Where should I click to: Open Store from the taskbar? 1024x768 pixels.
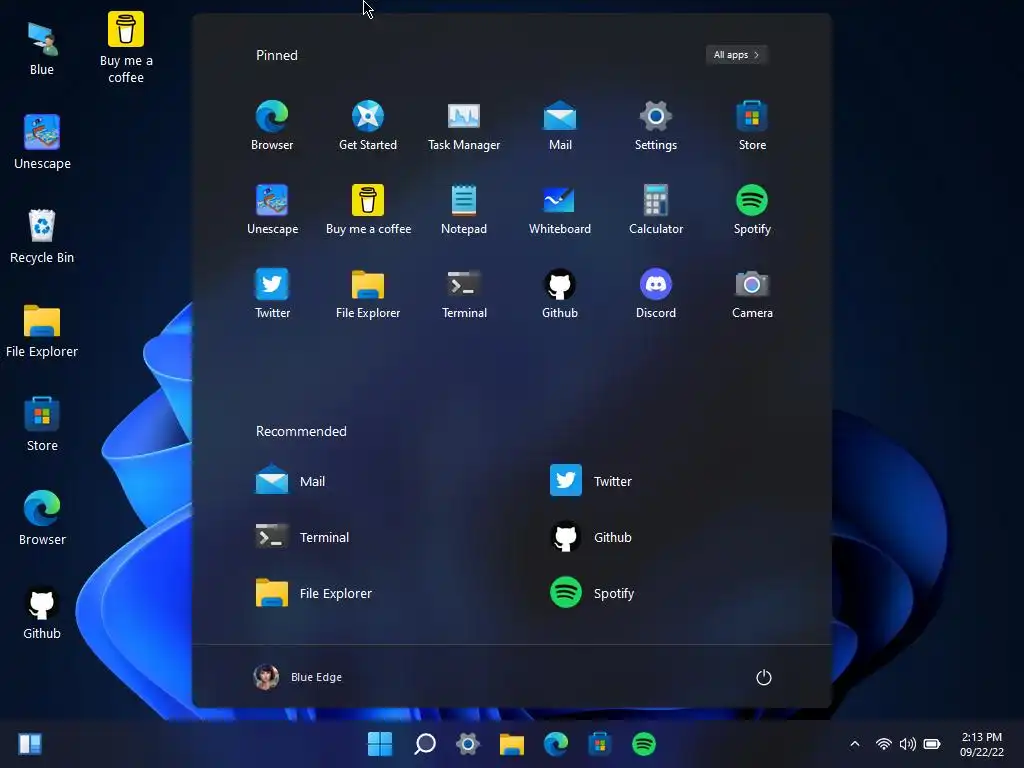coord(600,744)
